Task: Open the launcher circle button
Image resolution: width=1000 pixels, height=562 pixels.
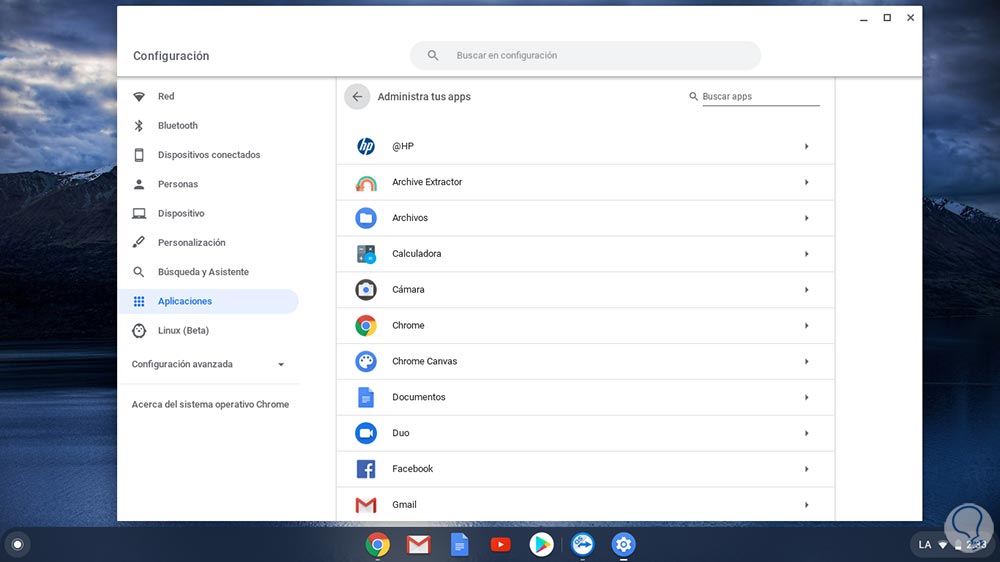Action: (17, 545)
